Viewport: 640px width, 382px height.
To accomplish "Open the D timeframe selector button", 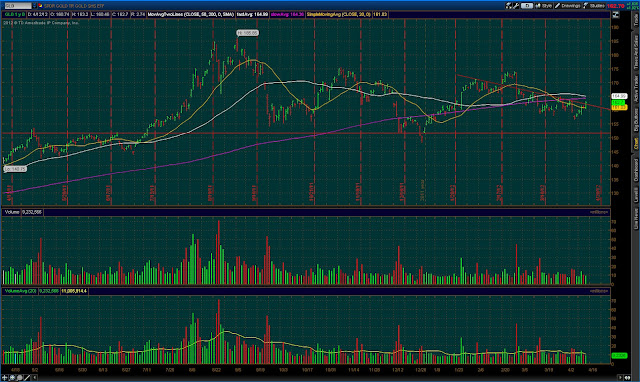I will [x=527, y=6].
